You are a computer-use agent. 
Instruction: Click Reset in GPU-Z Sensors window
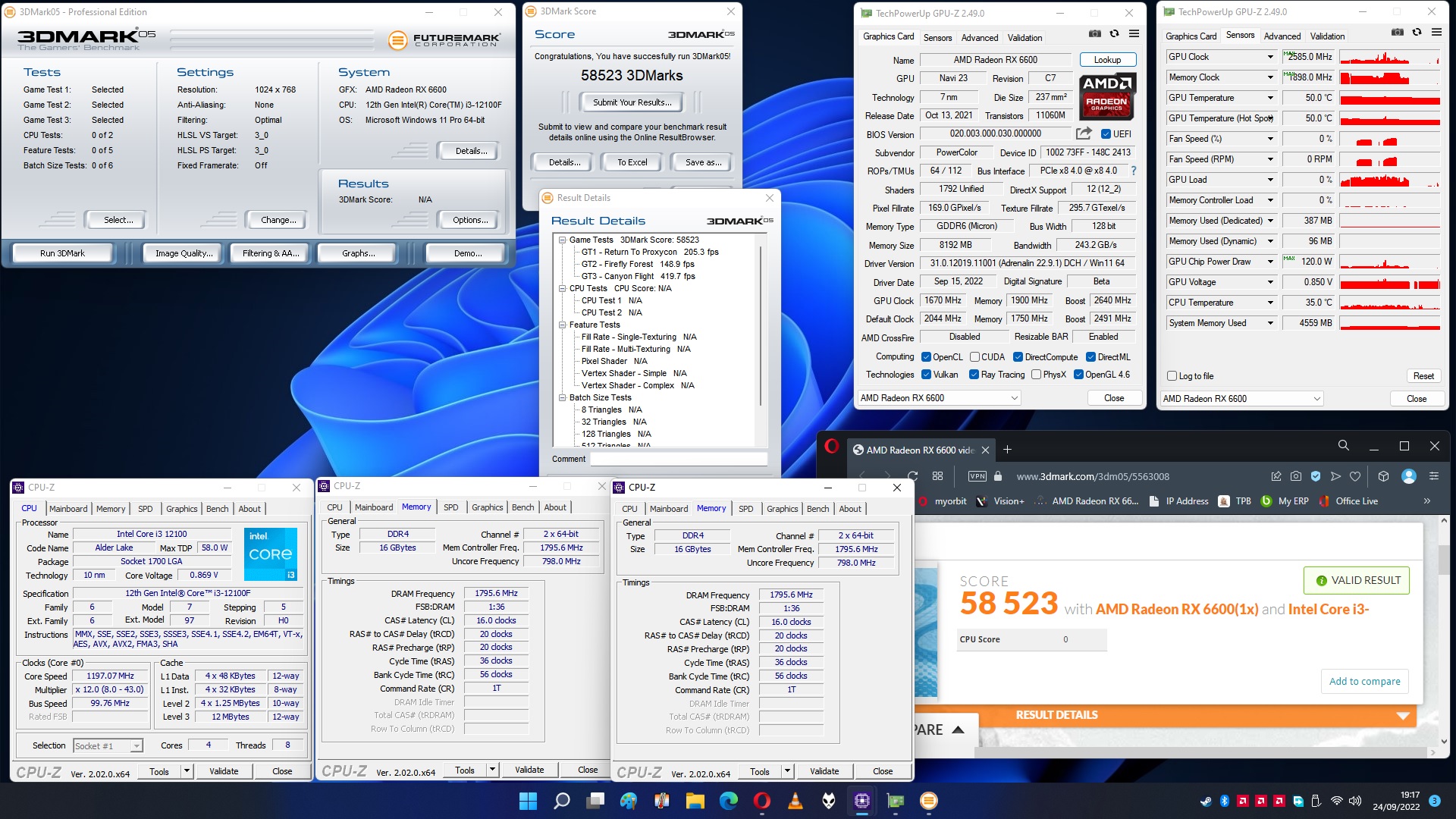(1423, 376)
